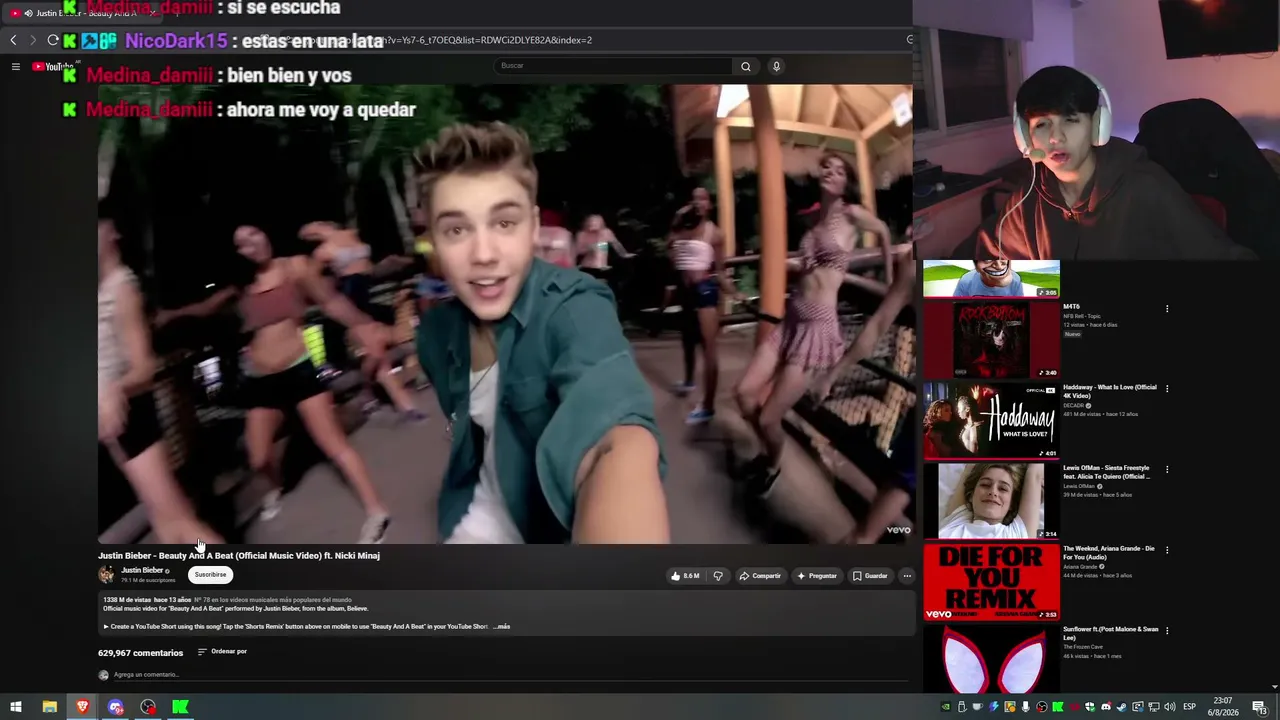This screenshot has width=1280, height=720.
Task: Open the Windows Start menu
Action: tap(16, 707)
